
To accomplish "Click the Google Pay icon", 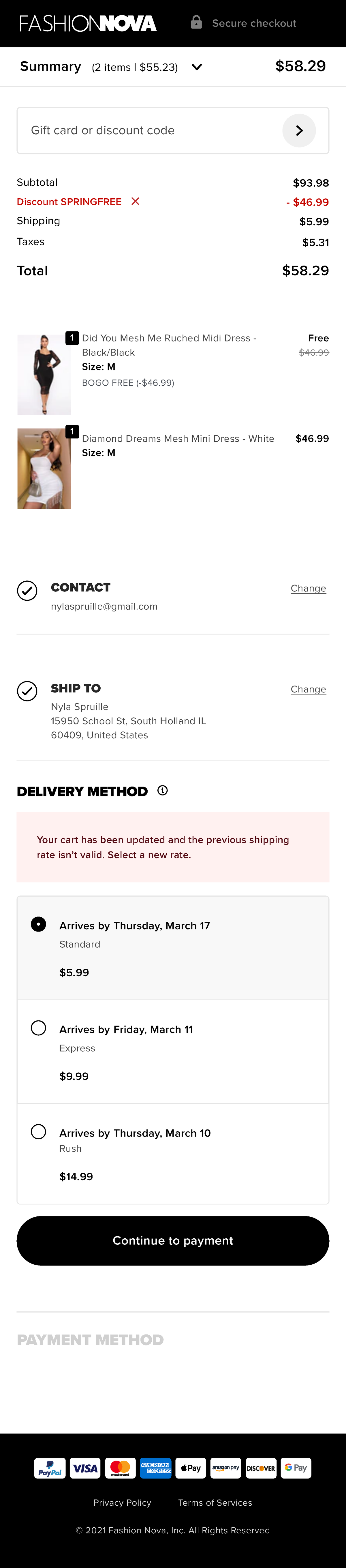I will click(x=296, y=1468).
